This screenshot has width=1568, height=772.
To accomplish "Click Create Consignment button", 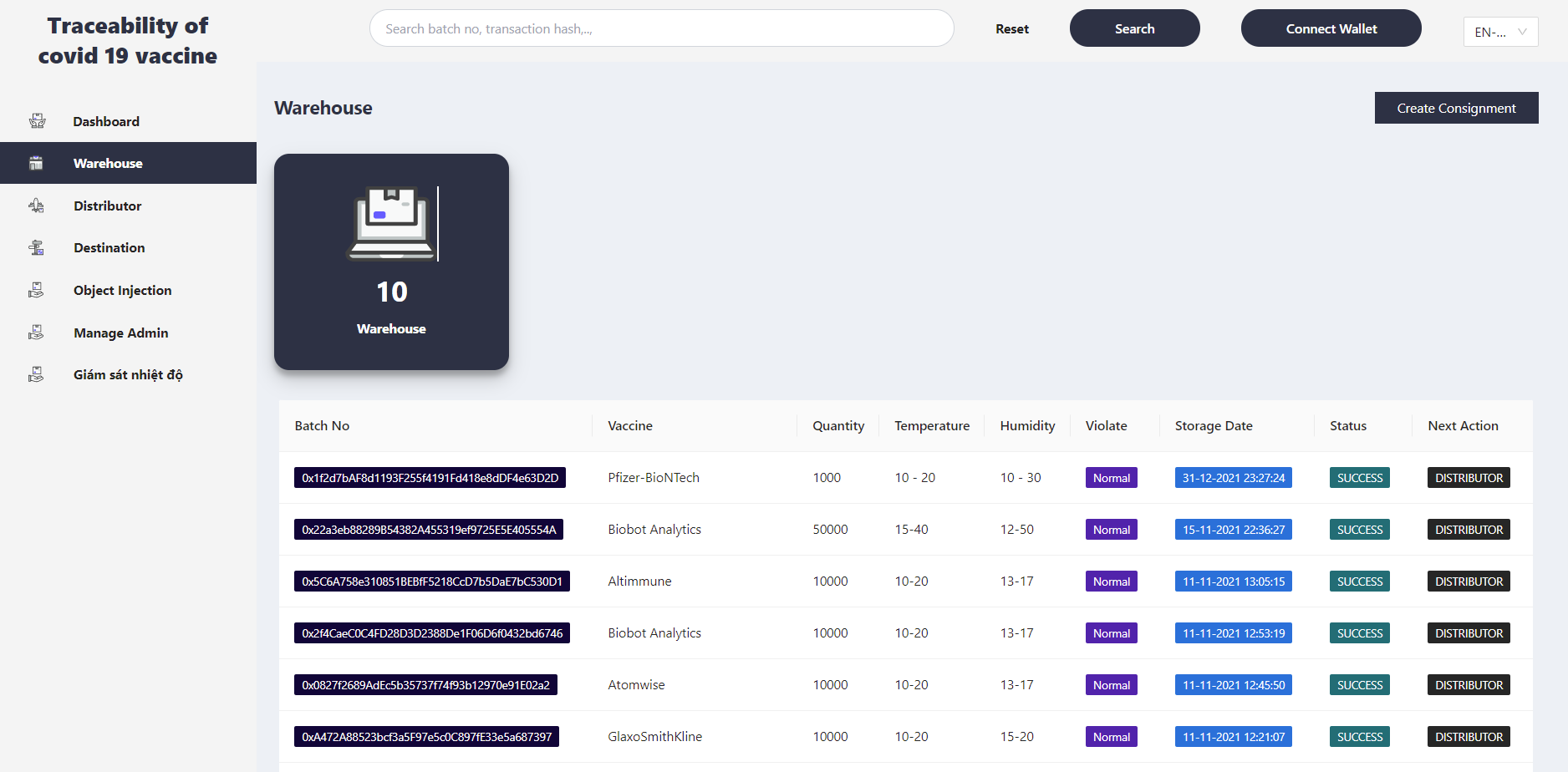I will point(1456,108).
